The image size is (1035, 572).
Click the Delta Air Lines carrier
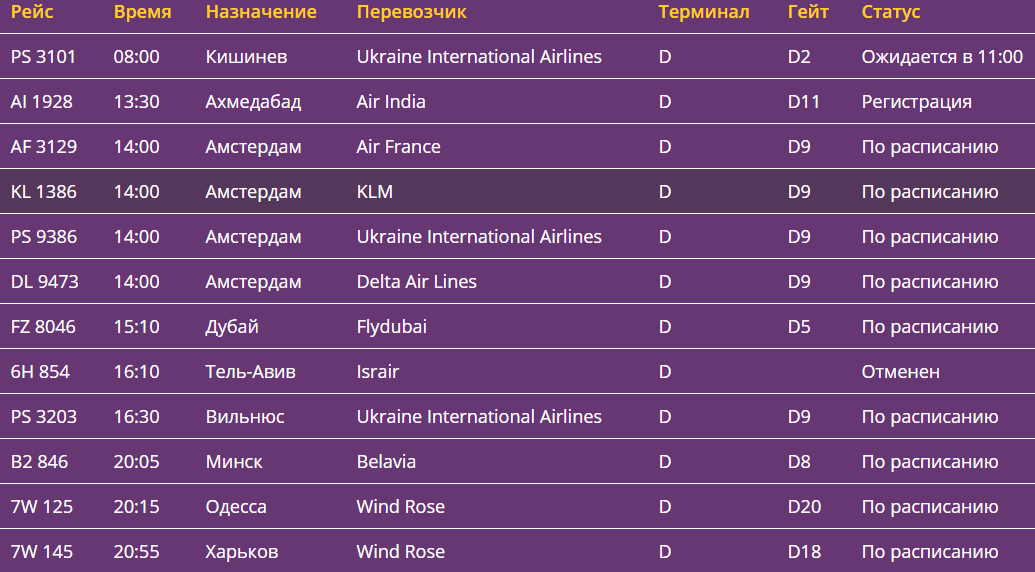(x=416, y=282)
